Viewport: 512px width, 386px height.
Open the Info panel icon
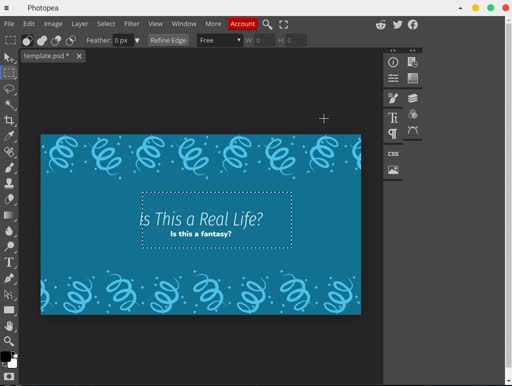393,62
